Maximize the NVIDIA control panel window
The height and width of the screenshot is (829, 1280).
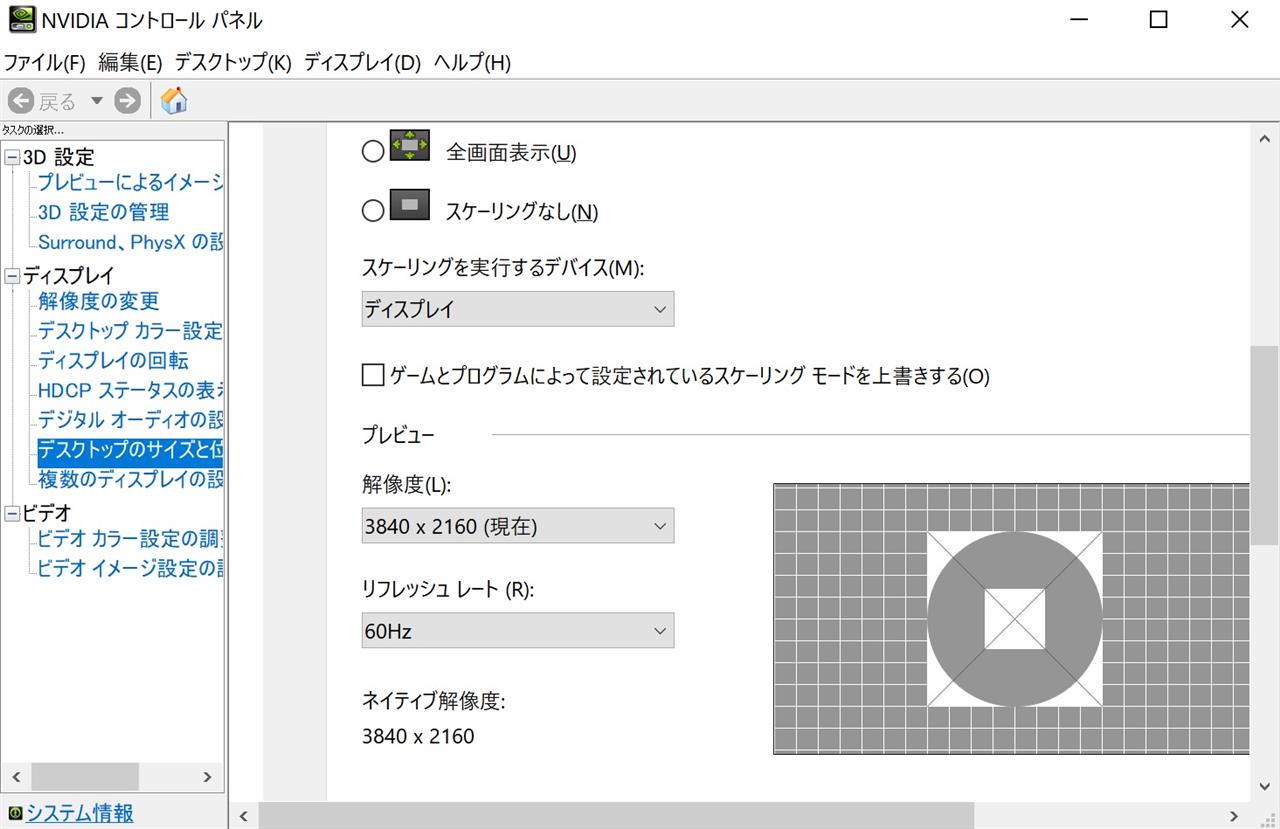1158,19
